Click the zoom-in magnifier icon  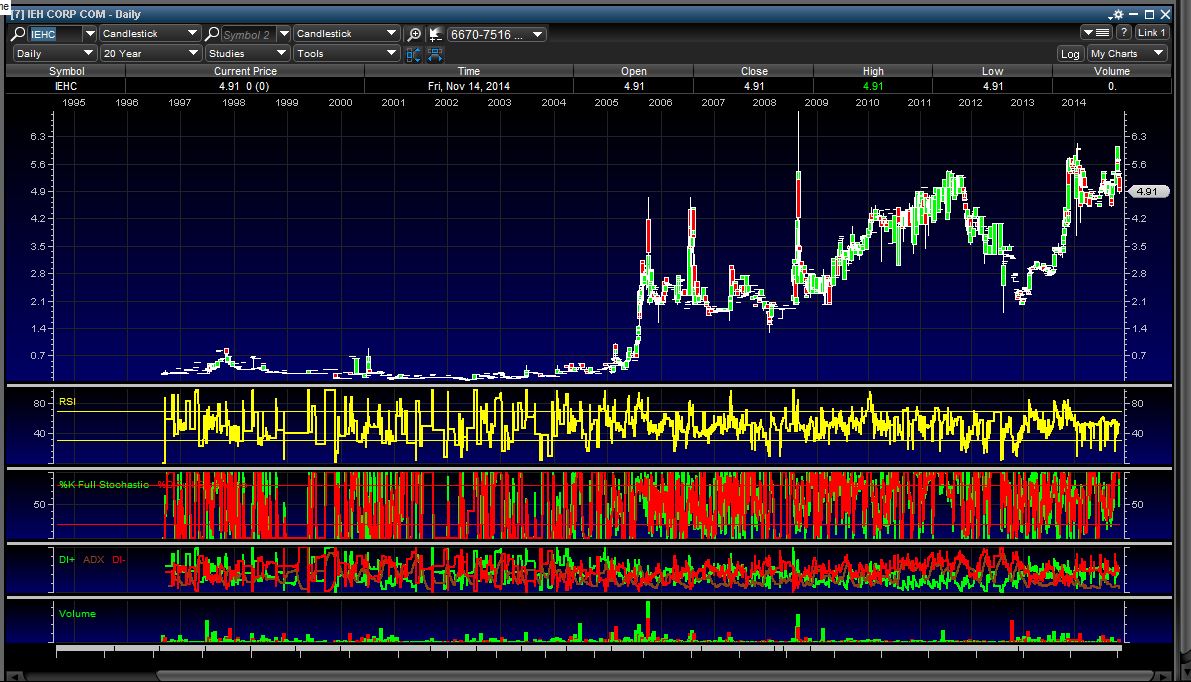(x=415, y=34)
